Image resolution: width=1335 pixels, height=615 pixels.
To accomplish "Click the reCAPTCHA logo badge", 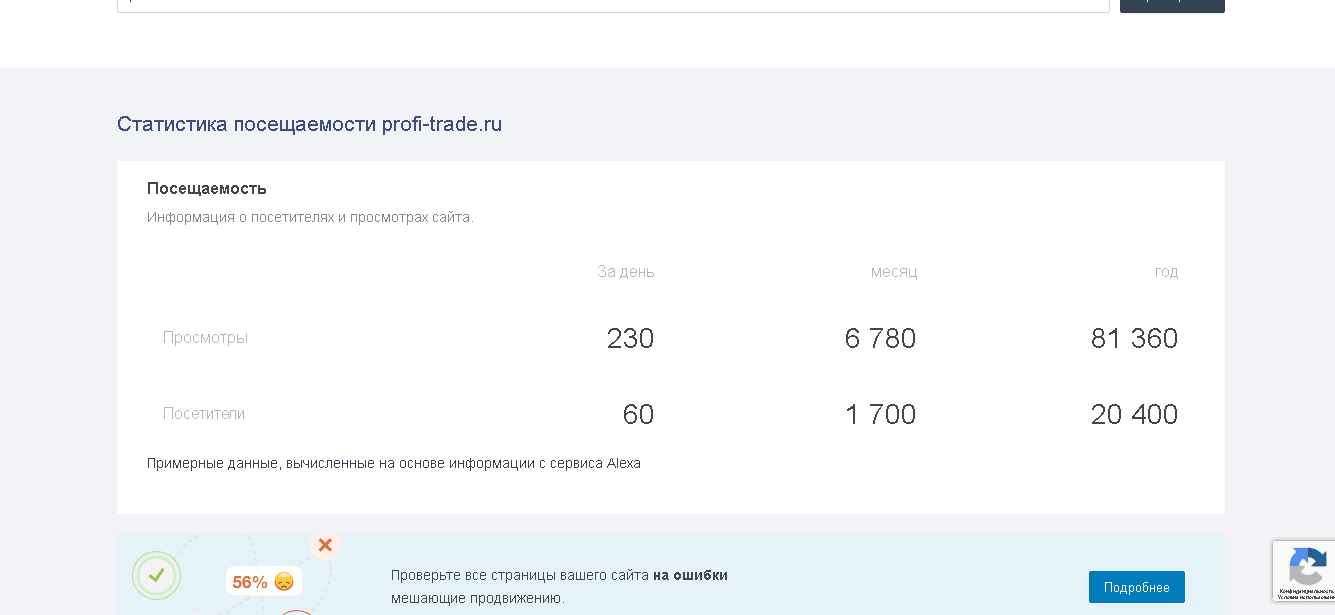I will [1306, 569].
